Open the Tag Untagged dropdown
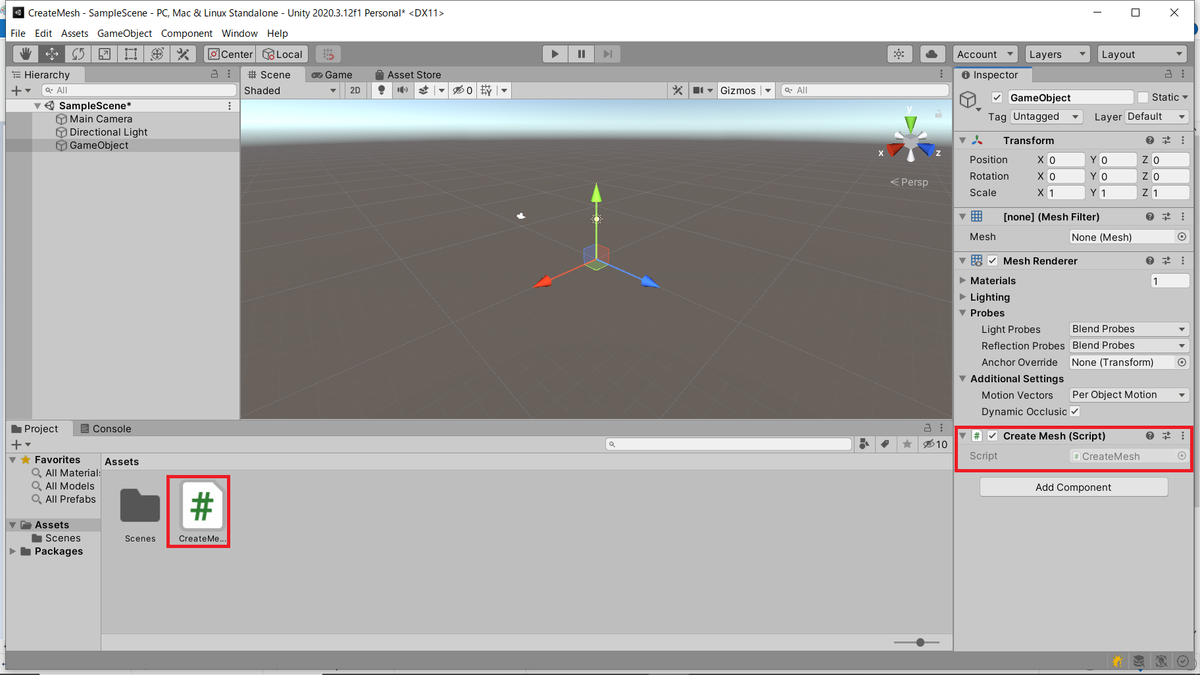The width and height of the screenshot is (1200, 675). pos(1046,116)
